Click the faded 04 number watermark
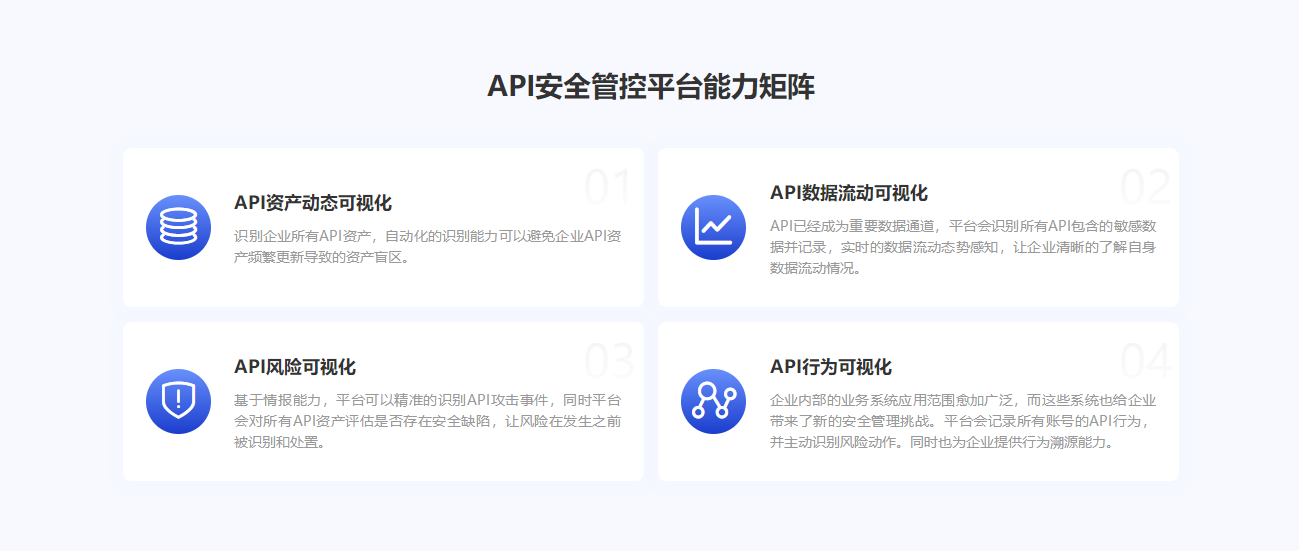This screenshot has height=557, width=1299. pyautogui.click(x=1145, y=361)
